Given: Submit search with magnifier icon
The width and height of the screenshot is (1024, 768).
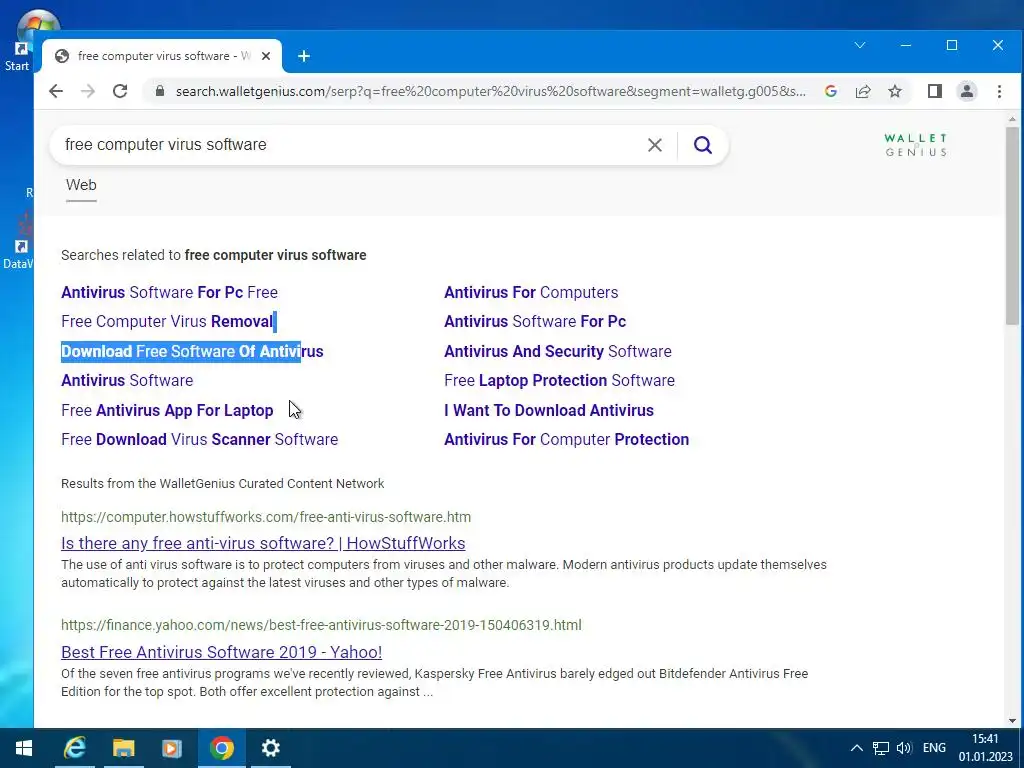Looking at the screenshot, I should (703, 145).
